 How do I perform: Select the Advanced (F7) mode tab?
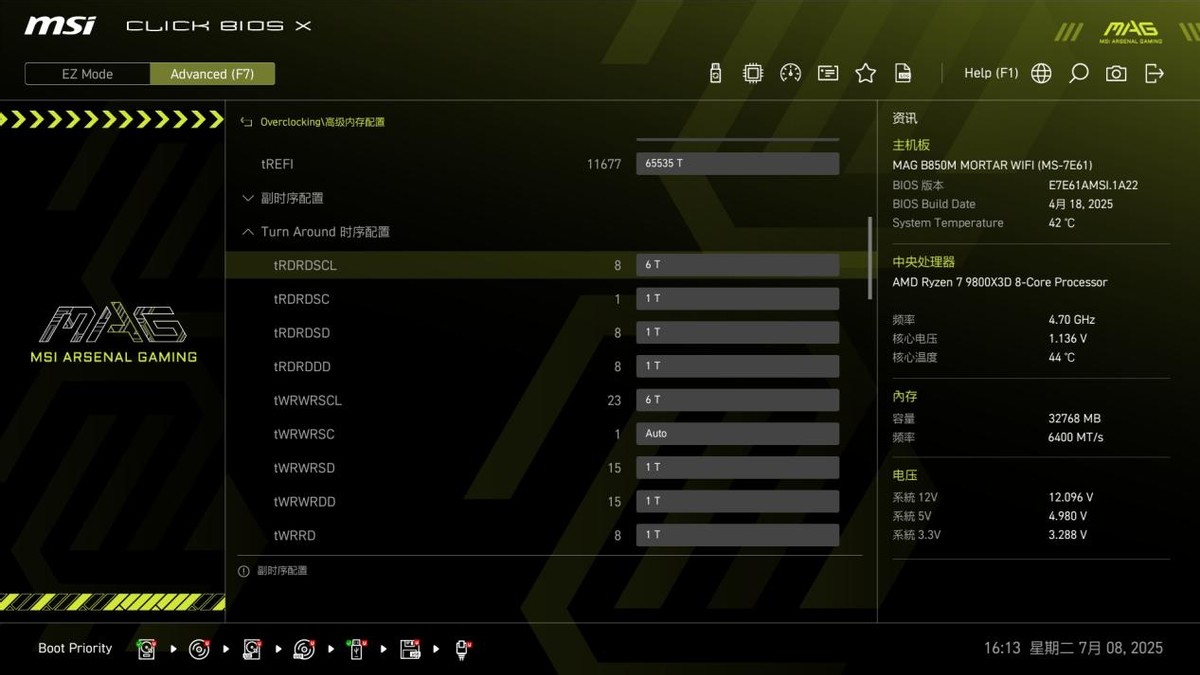pyautogui.click(x=212, y=74)
